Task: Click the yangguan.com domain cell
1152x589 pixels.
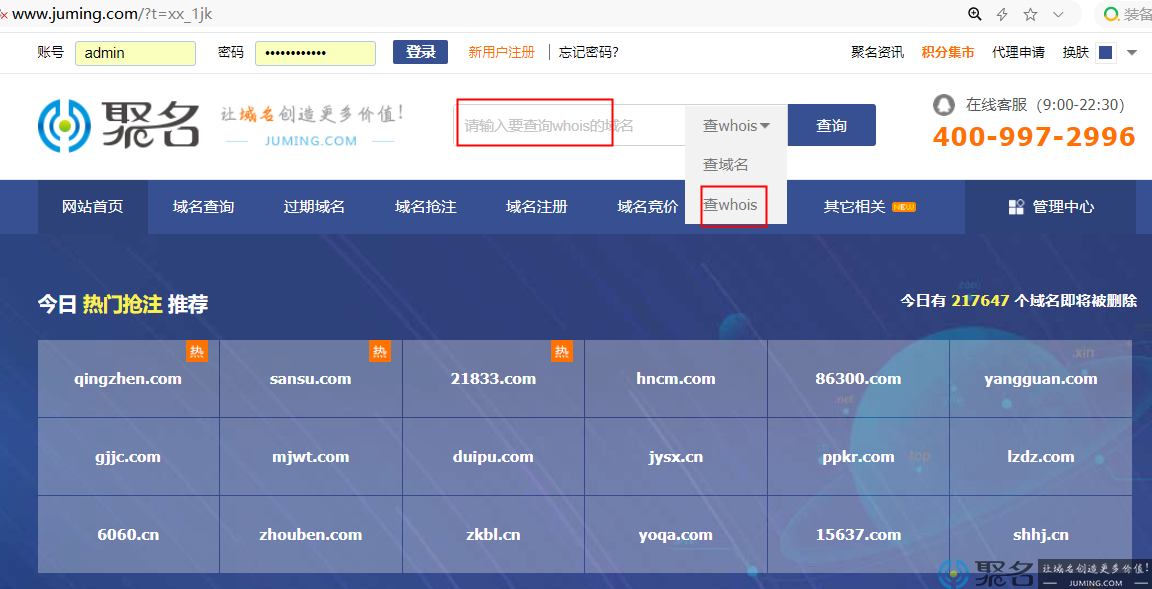Action: coord(1041,379)
